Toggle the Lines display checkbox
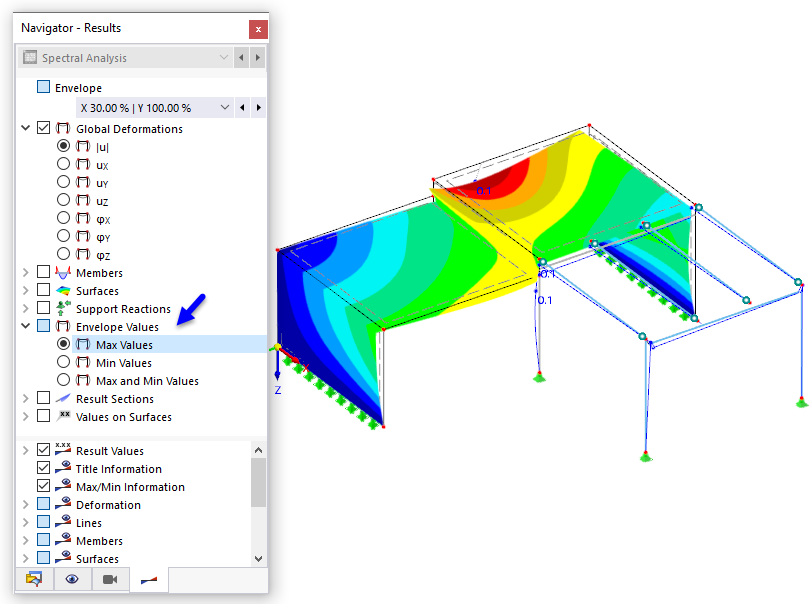Screen dimensions: 811x604 pos(43,522)
